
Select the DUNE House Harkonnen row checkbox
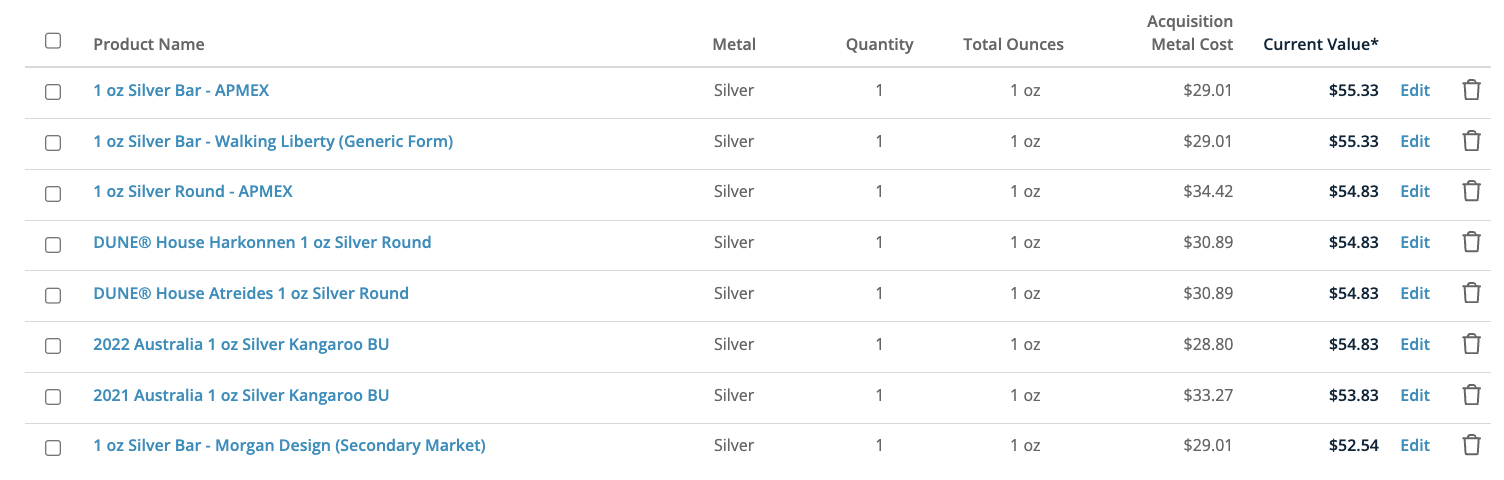click(x=53, y=243)
